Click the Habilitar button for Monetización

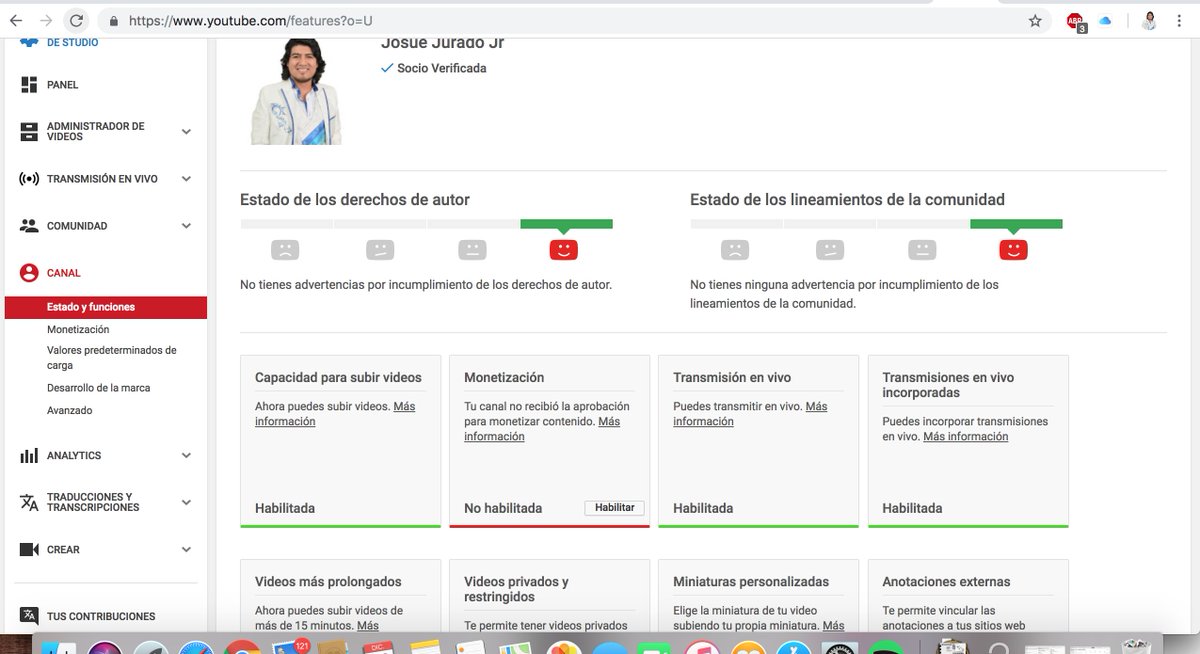point(615,508)
